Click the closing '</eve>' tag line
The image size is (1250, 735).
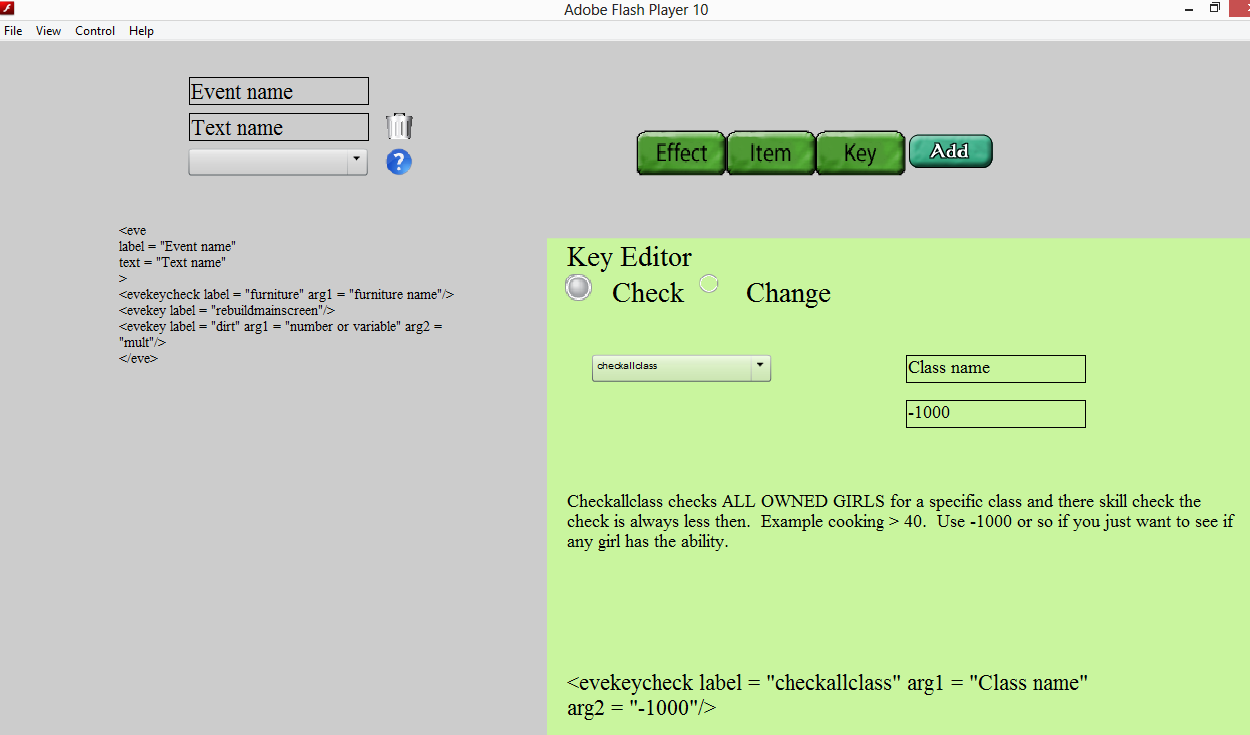pos(138,358)
